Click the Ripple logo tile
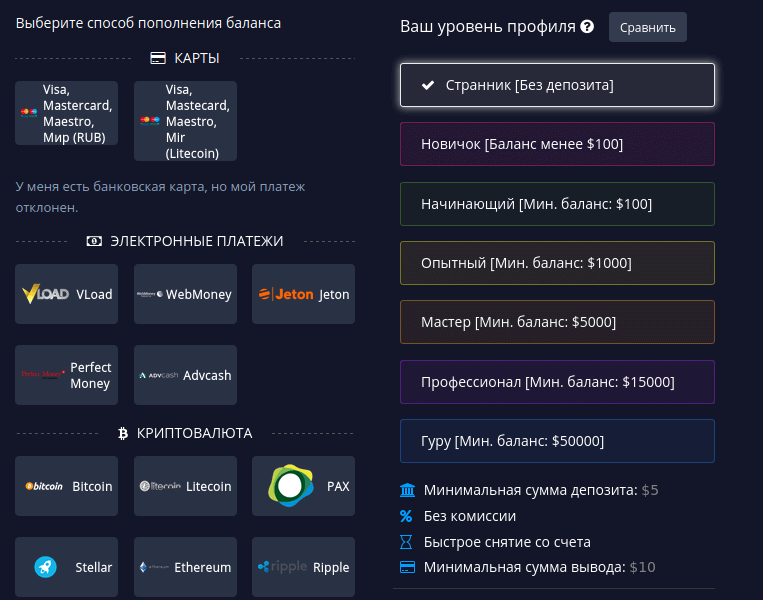 (284, 567)
